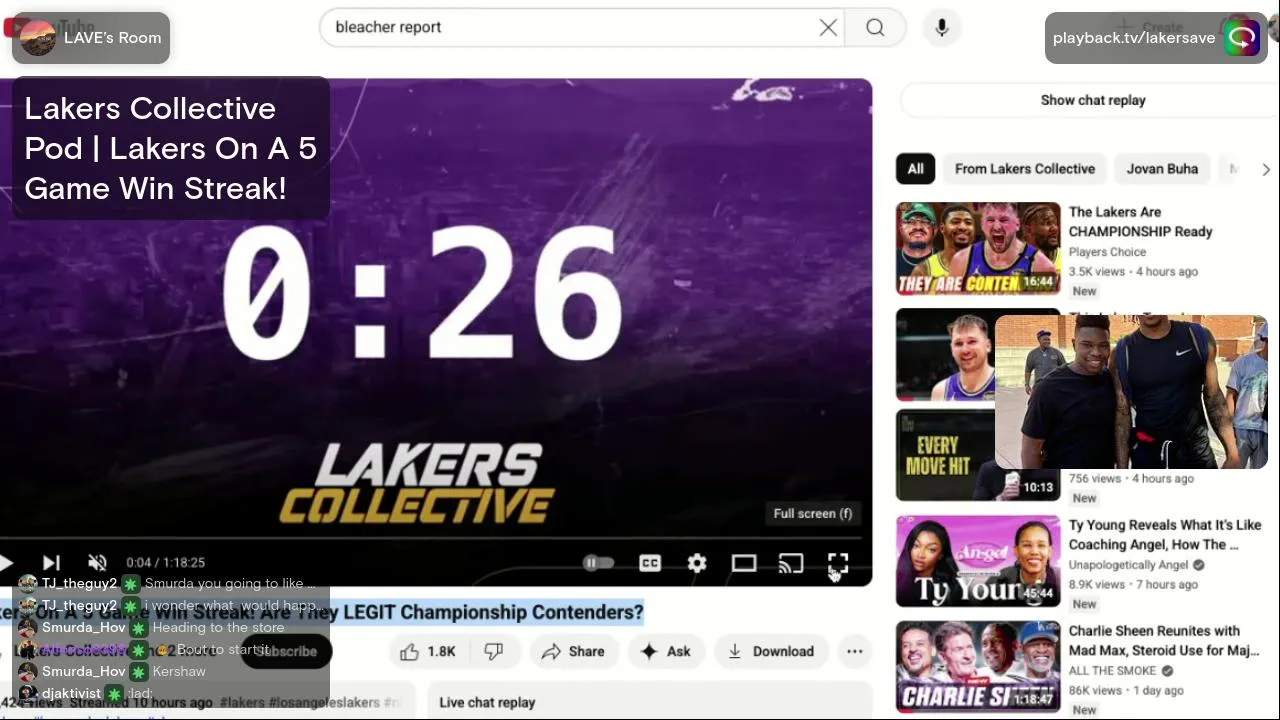
Task: Click the search magnifier button
Action: pos(875,28)
